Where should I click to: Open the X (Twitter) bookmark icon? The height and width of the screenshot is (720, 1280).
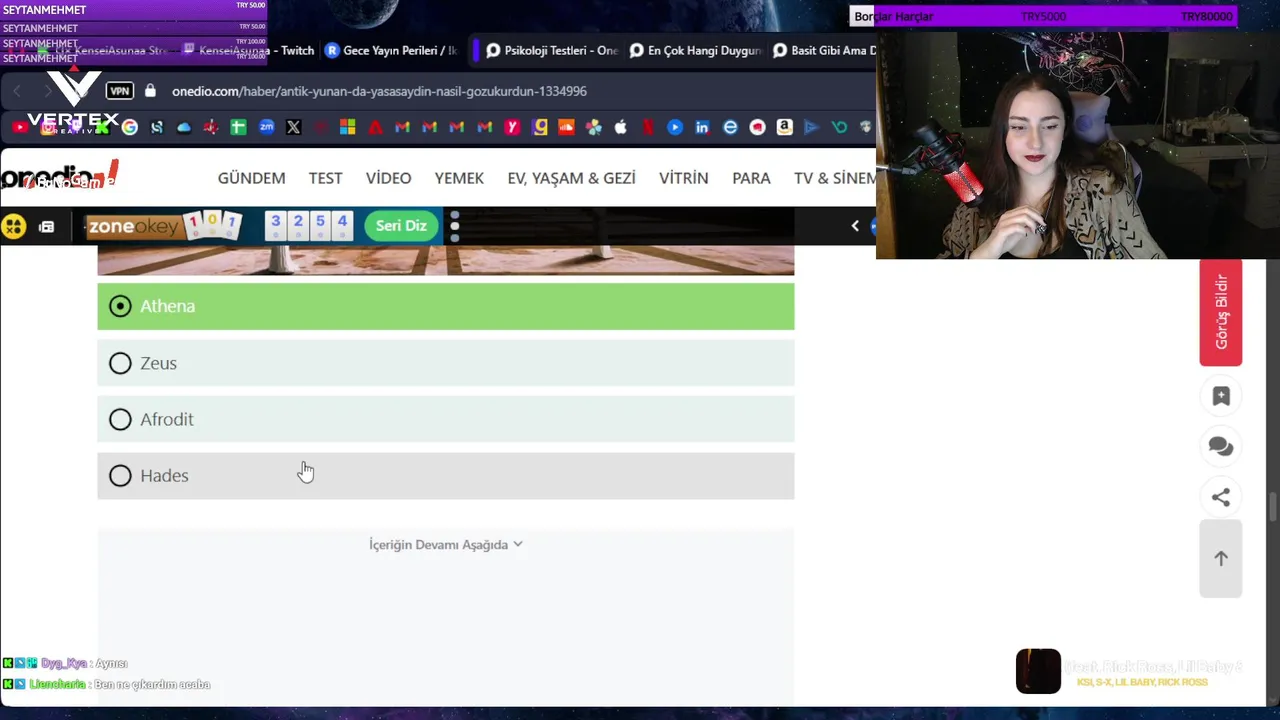tap(293, 127)
